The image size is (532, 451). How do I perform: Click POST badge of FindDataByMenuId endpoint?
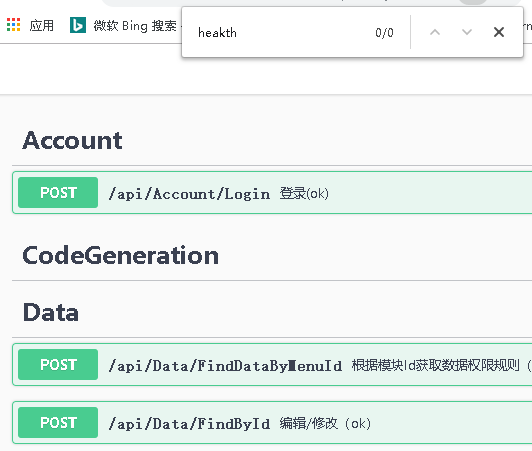[58, 364]
